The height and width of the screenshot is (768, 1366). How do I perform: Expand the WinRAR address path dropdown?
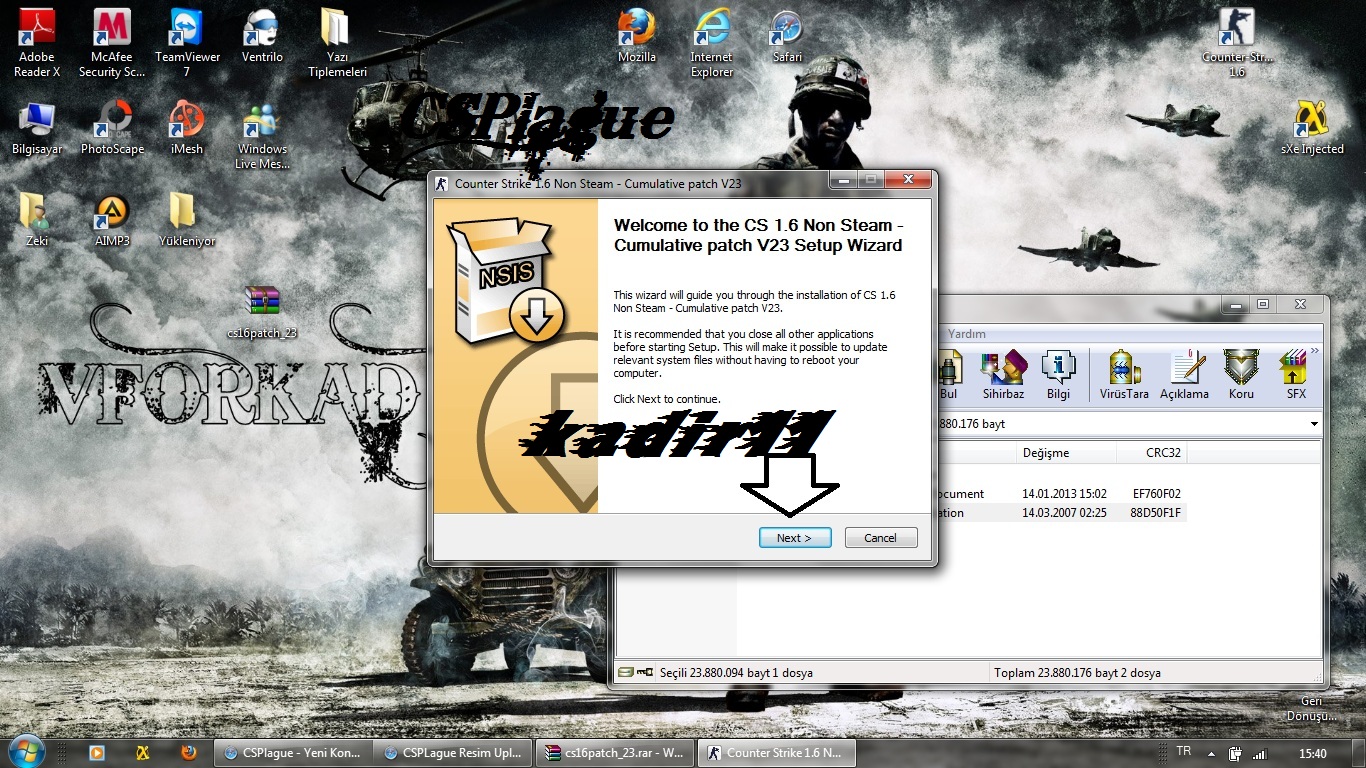(1313, 424)
